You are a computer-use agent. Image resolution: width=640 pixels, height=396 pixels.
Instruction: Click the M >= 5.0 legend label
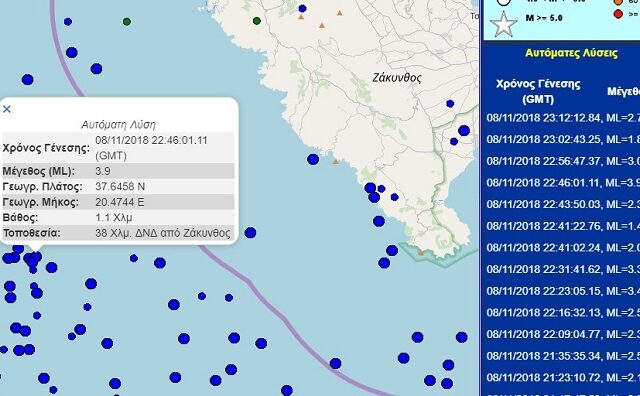coord(544,18)
